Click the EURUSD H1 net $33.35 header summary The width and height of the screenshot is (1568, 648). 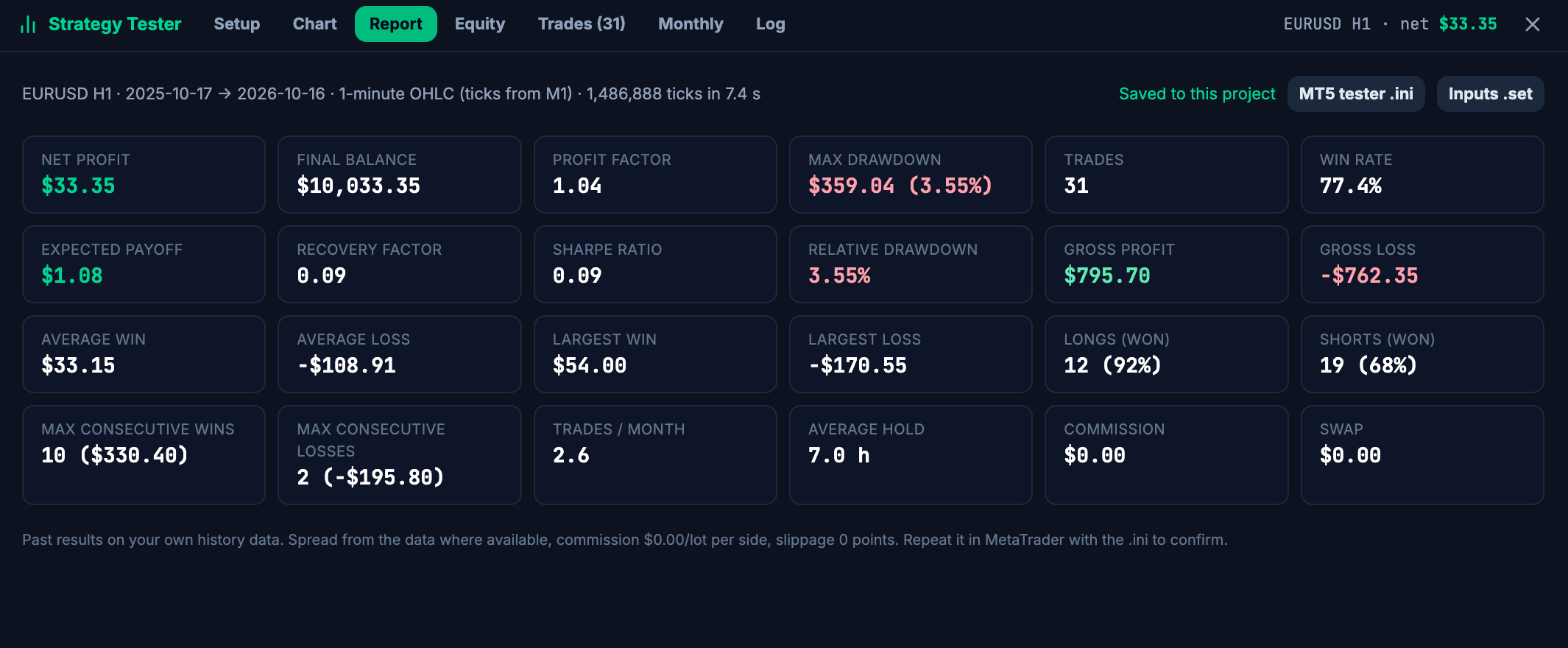click(1390, 24)
